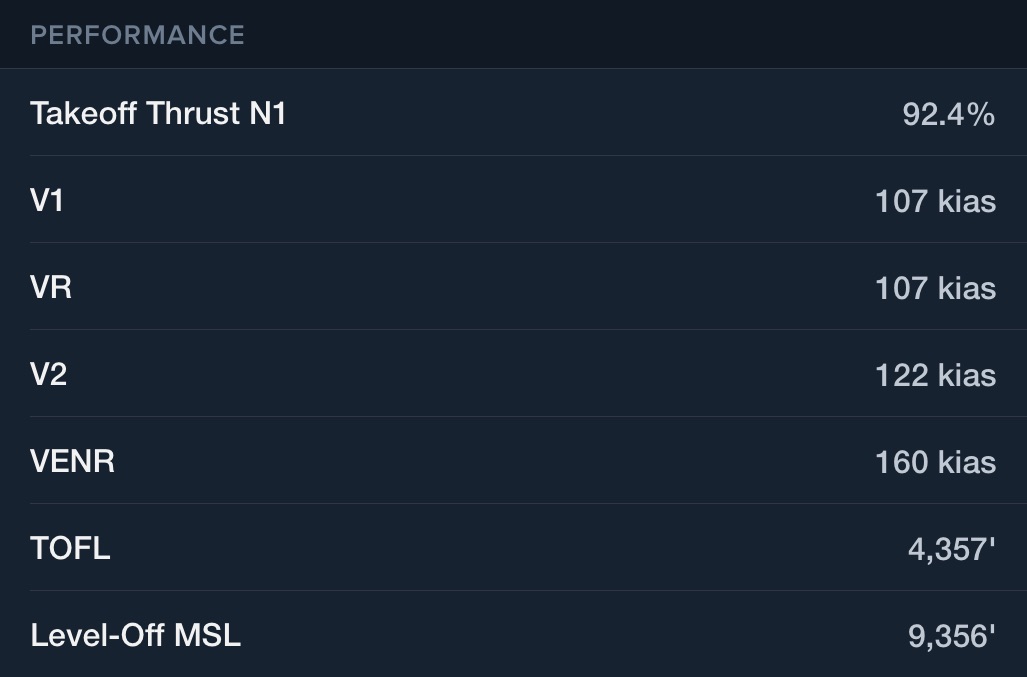This screenshot has height=677, width=1027.
Task: Click the VR value of 107 kias
Action: click(x=935, y=288)
